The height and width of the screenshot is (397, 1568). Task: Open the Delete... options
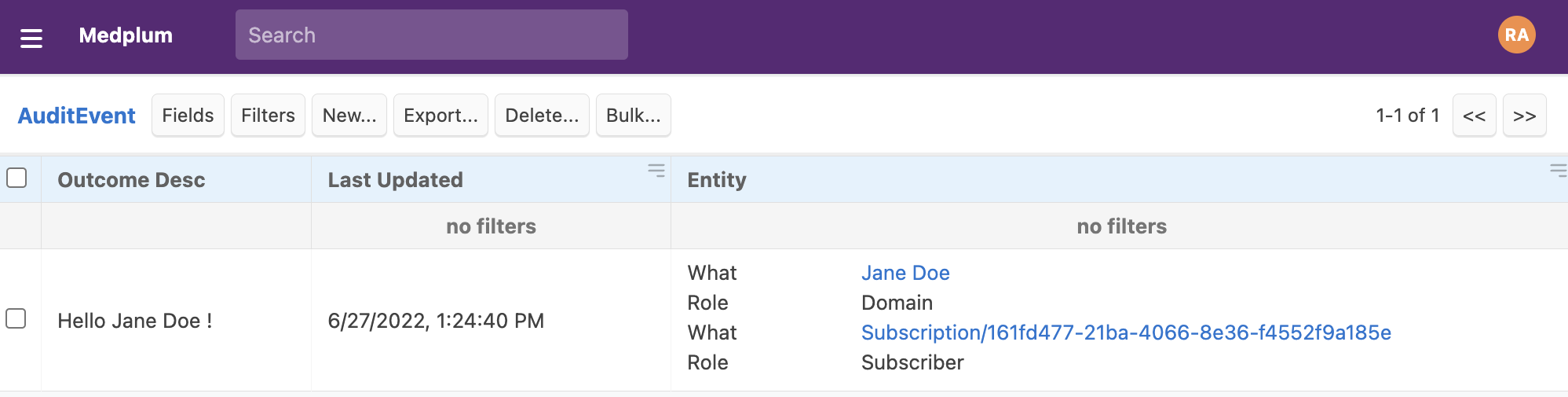(x=542, y=116)
